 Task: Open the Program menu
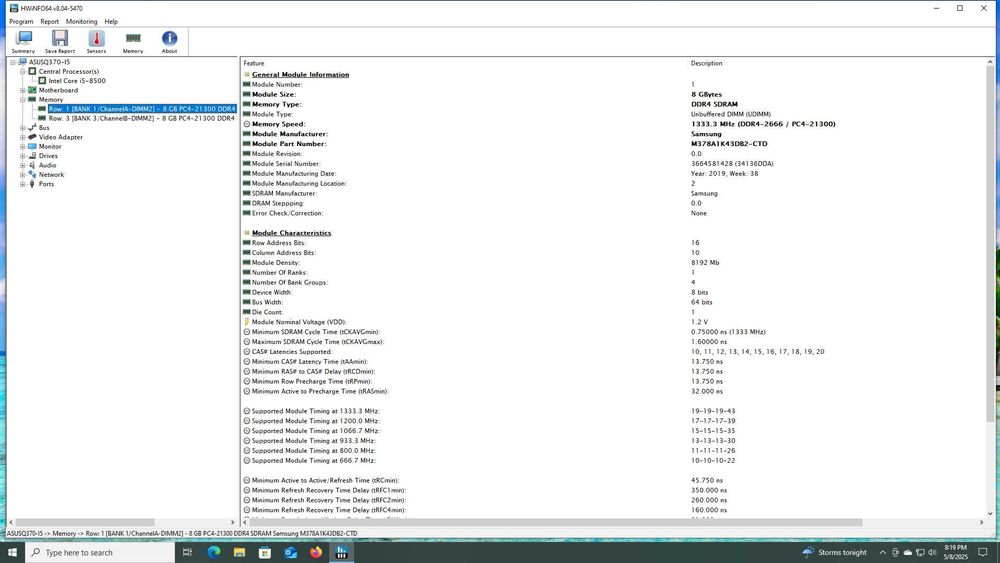click(21, 21)
